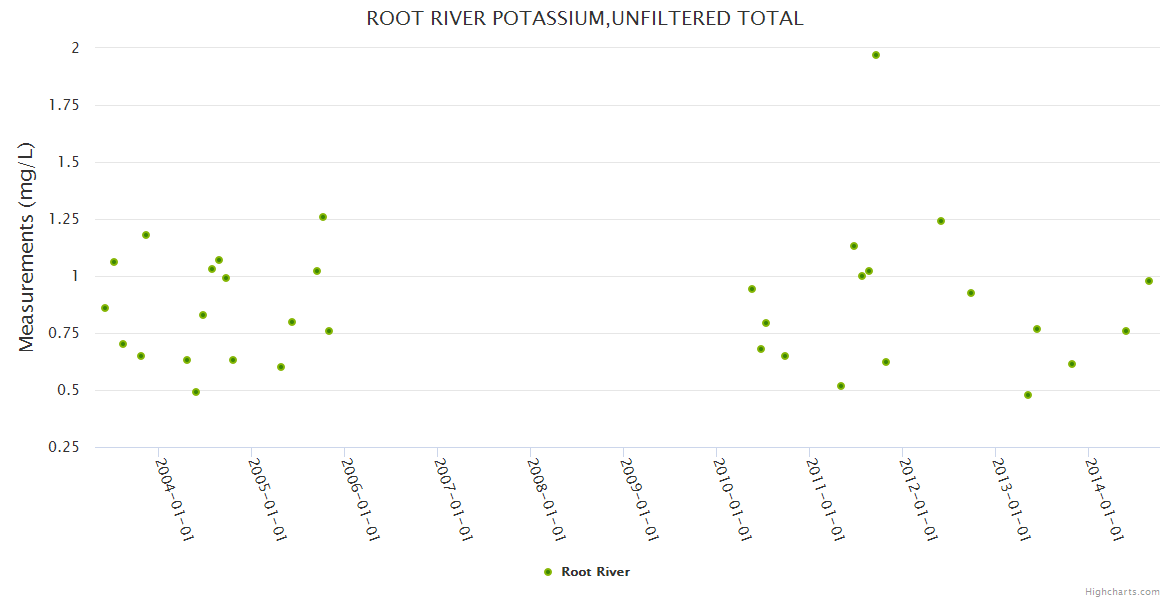Image resolution: width=1170 pixels, height=600 pixels.
Task: Select the last data point at far right
Action: click(1149, 281)
